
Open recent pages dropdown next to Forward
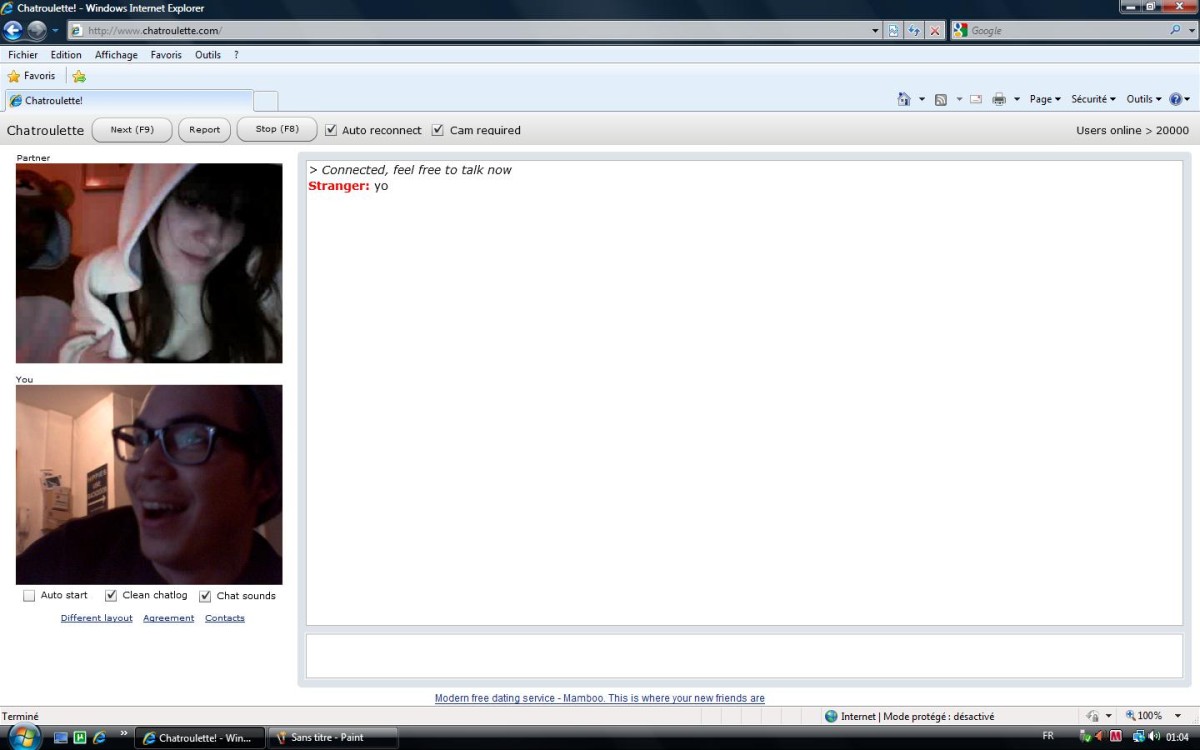click(55, 31)
